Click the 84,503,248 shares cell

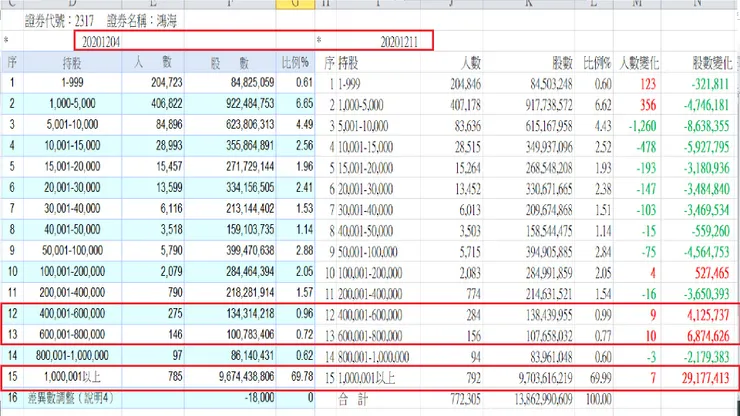coord(551,84)
